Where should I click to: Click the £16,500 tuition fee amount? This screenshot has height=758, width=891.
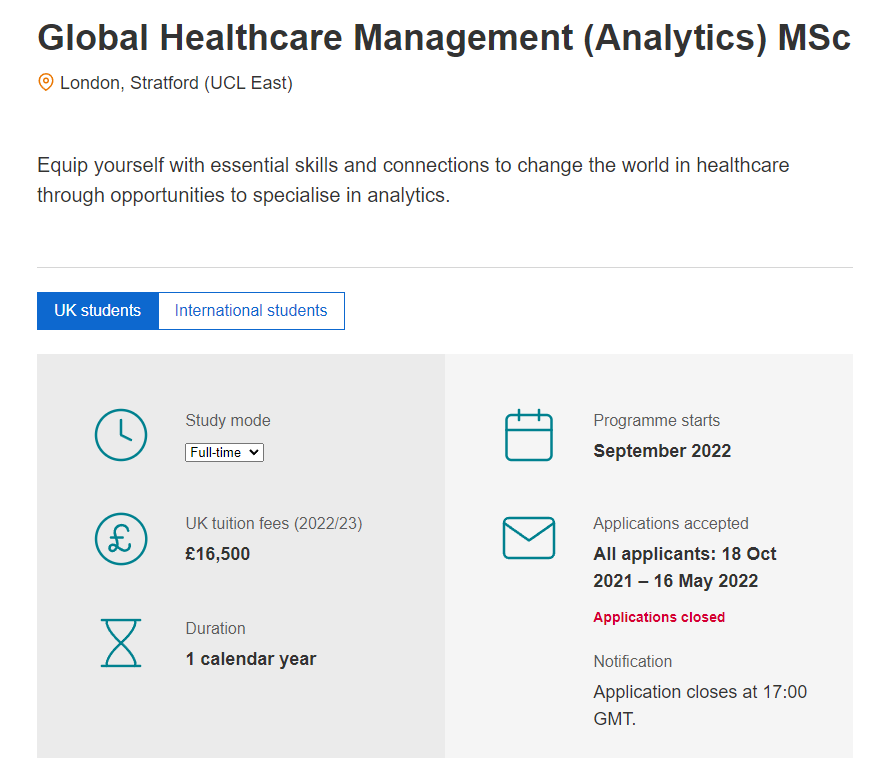(x=218, y=554)
